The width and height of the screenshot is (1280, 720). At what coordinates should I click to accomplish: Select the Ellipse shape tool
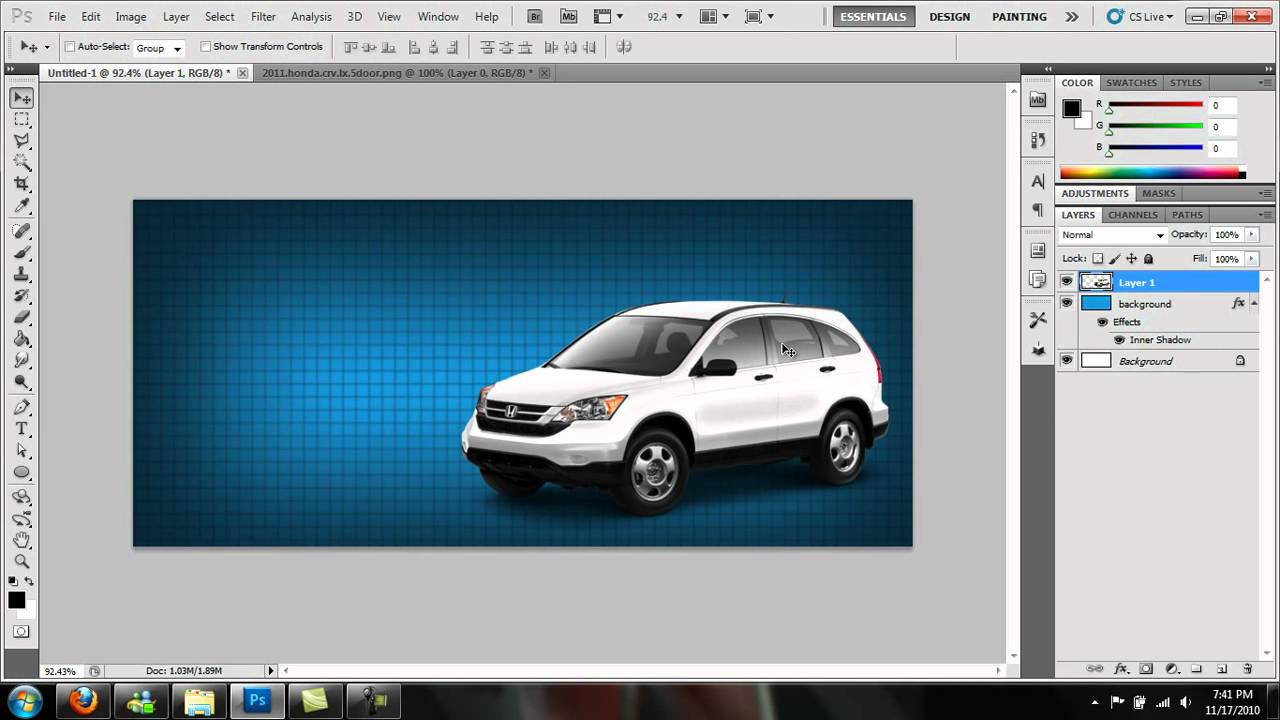21,472
